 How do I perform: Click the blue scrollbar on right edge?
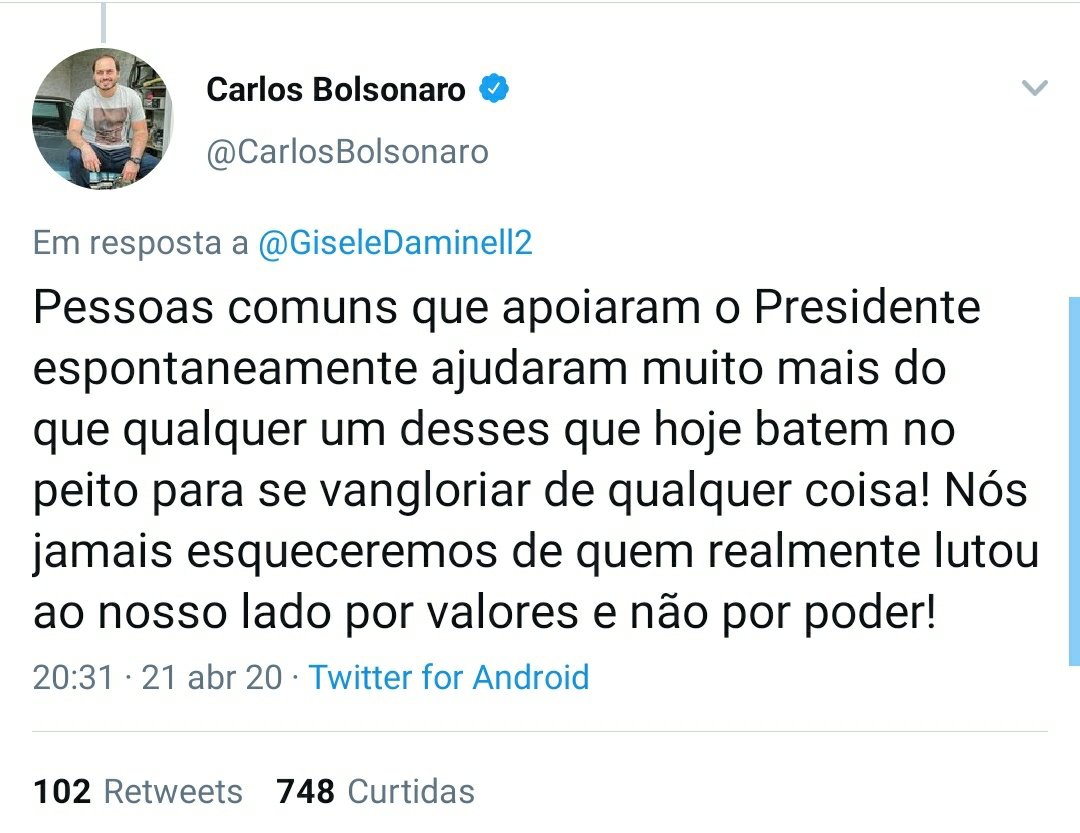1074,481
